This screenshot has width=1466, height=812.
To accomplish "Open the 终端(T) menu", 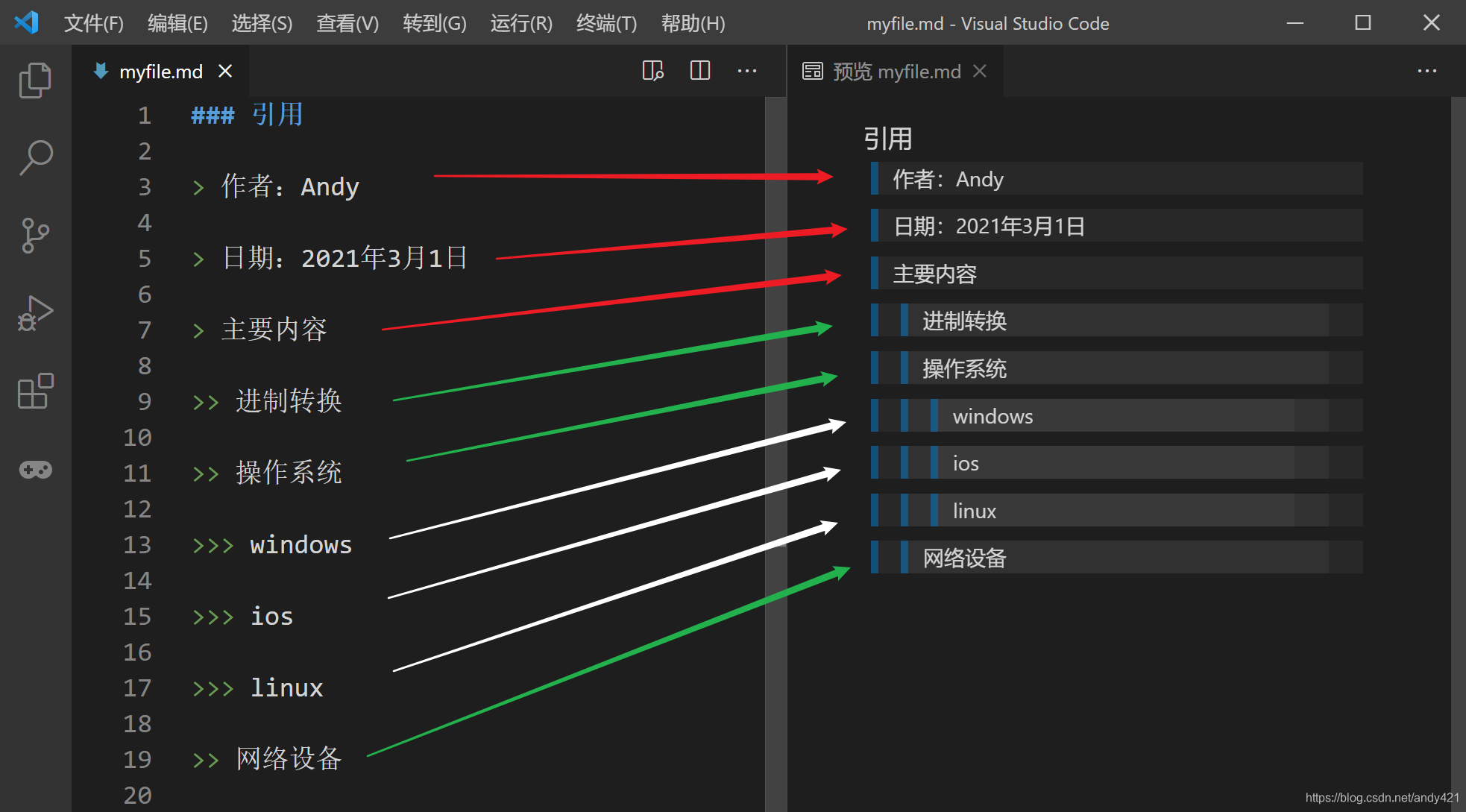I will click(606, 23).
